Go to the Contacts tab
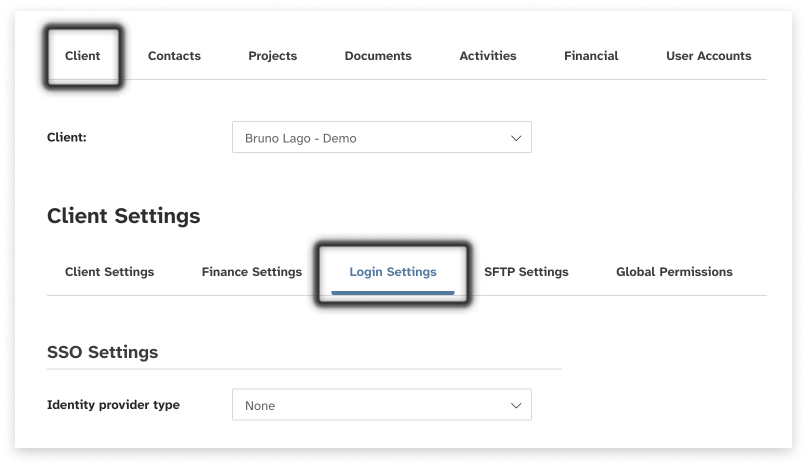This screenshot has height=467, width=807. (174, 56)
